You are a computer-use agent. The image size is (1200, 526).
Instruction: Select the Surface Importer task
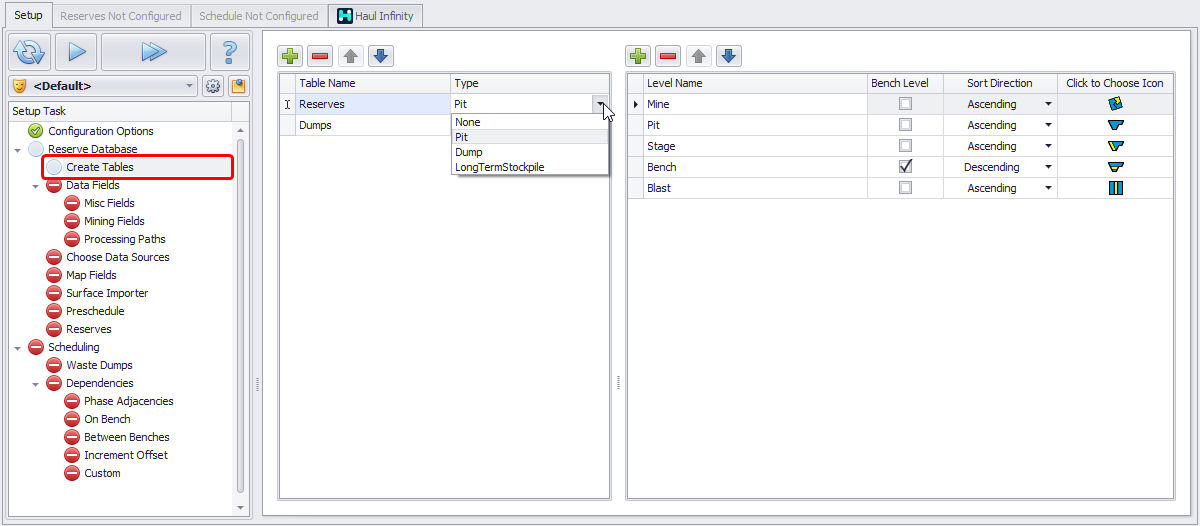click(107, 293)
